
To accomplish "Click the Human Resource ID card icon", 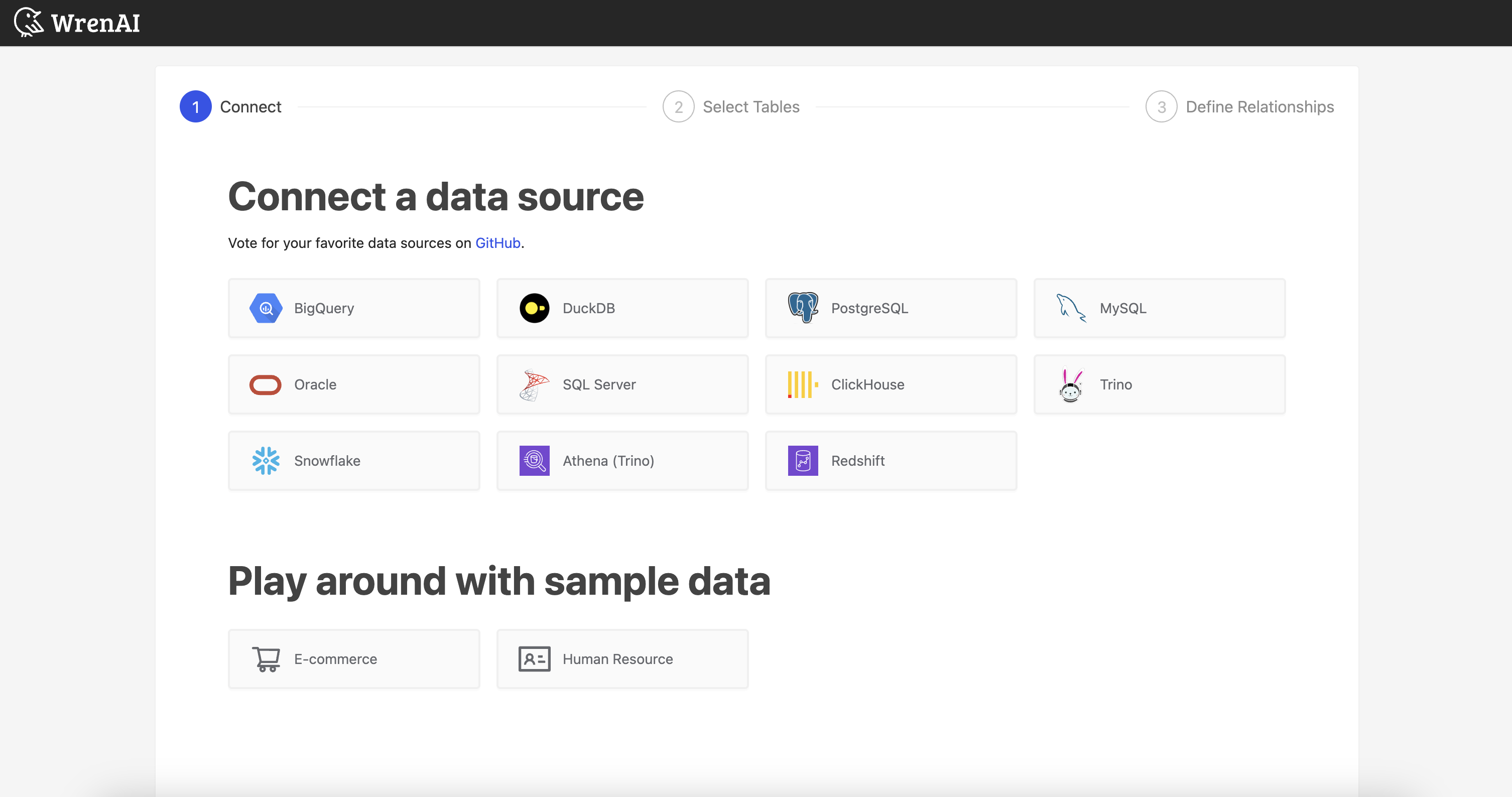I will (x=534, y=659).
